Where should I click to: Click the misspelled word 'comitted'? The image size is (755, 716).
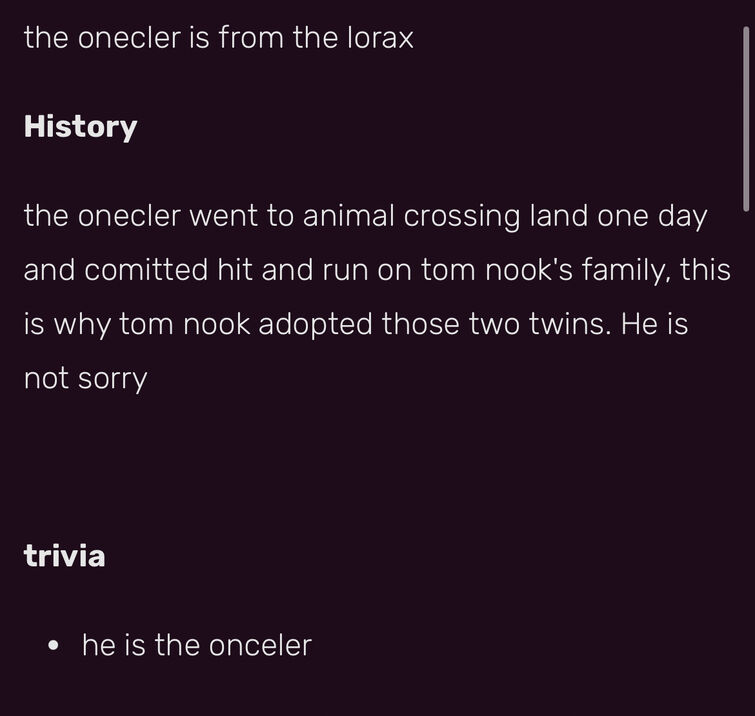[x=146, y=270]
